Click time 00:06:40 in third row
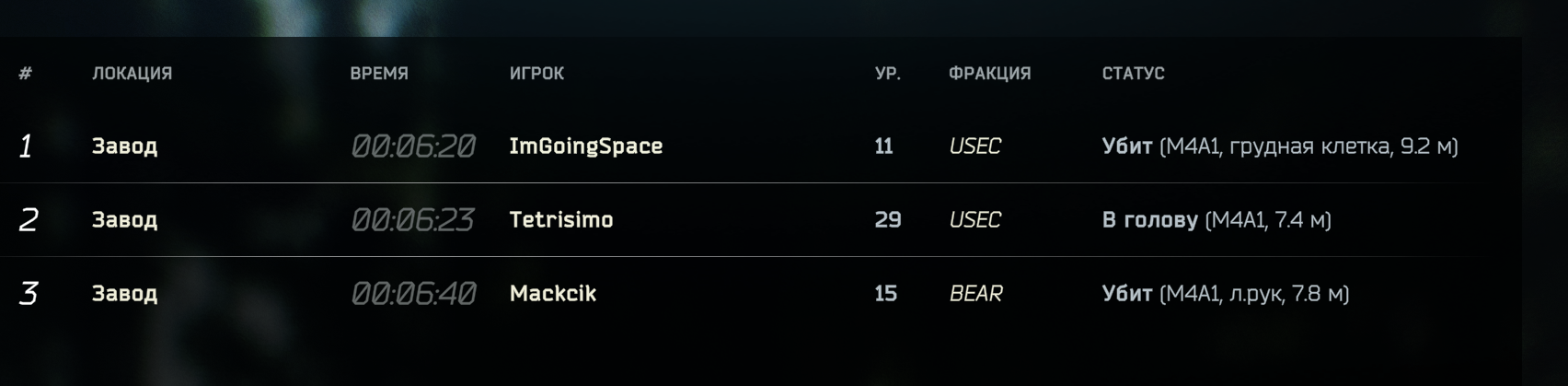This screenshot has height=386, width=1568. (x=413, y=294)
